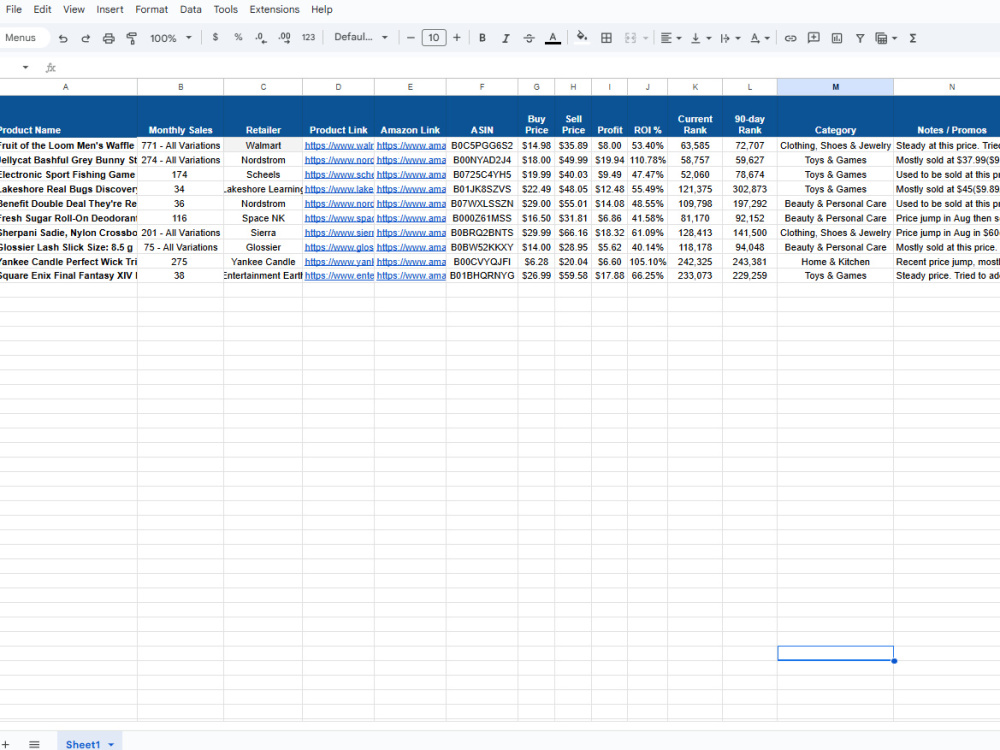The image size is (1000, 750).
Task: Open the Tools menu
Action: [226, 10]
